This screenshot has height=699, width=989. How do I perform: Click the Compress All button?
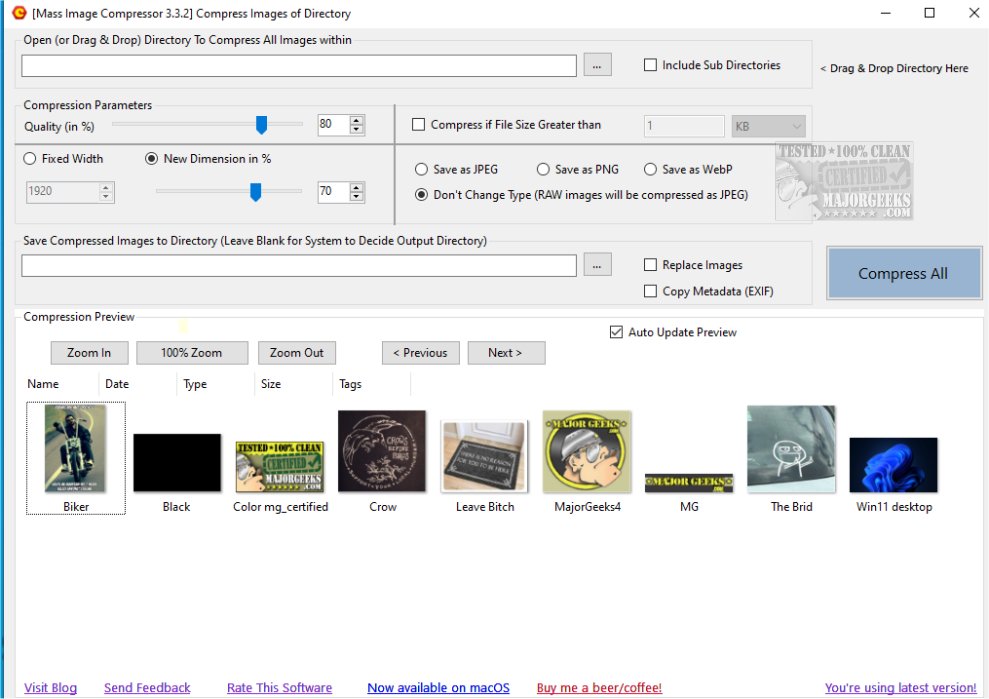click(903, 273)
